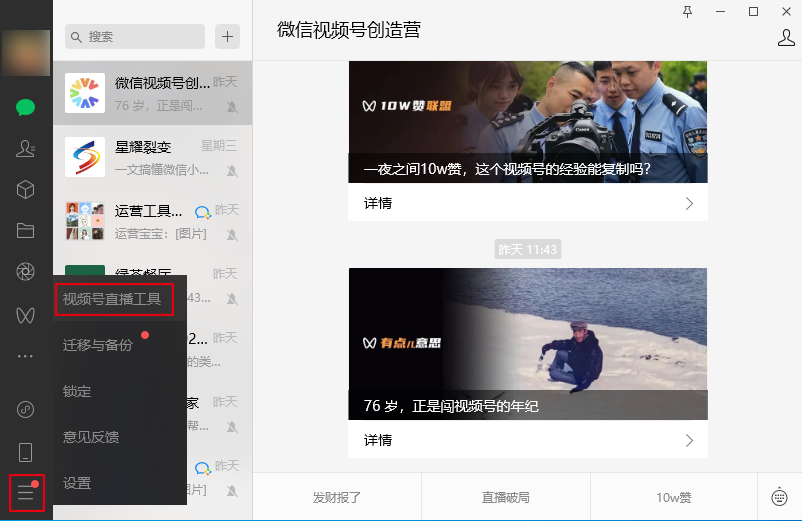Open the Moments shutter icon
The height and width of the screenshot is (521, 802).
point(26,271)
